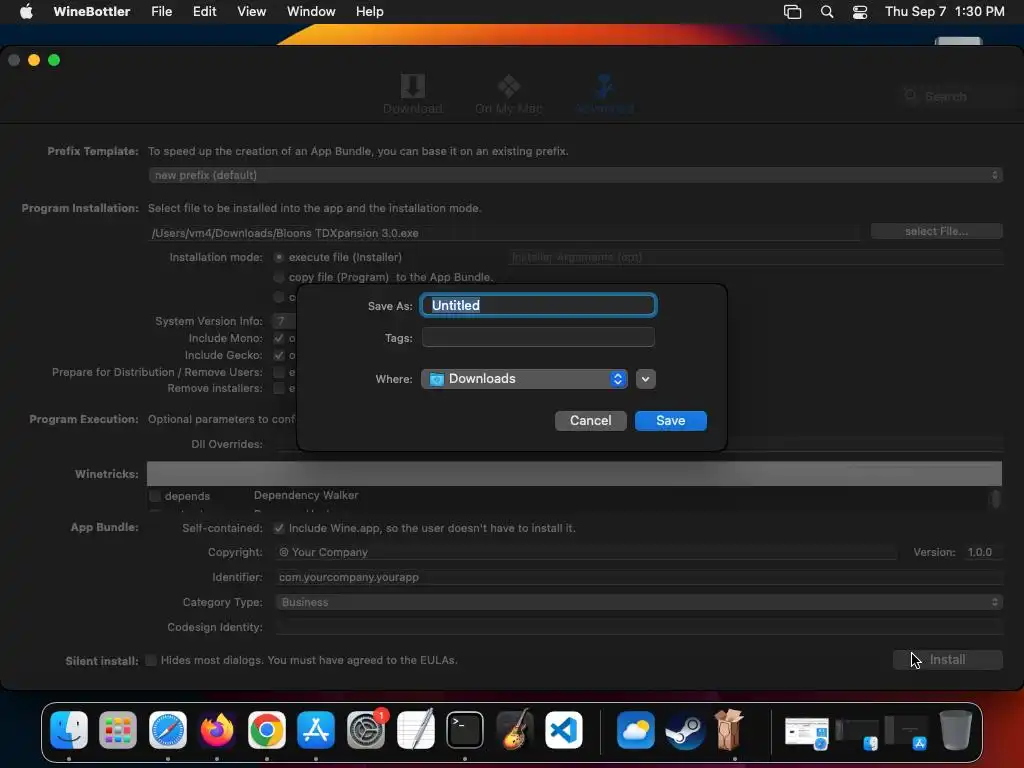1024x768 pixels.
Task: Open Google Chrome from the Dock
Action: (x=266, y=729)
